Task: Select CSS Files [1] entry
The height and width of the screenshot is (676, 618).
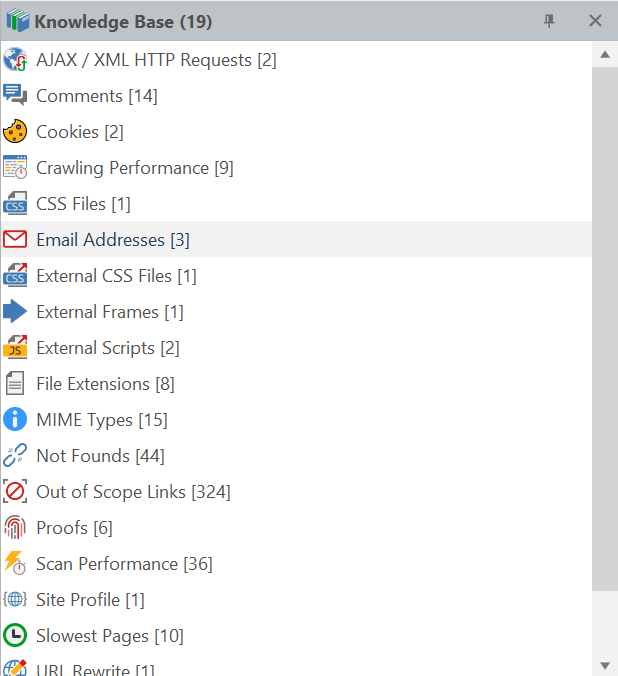Action: click(83, 204)
